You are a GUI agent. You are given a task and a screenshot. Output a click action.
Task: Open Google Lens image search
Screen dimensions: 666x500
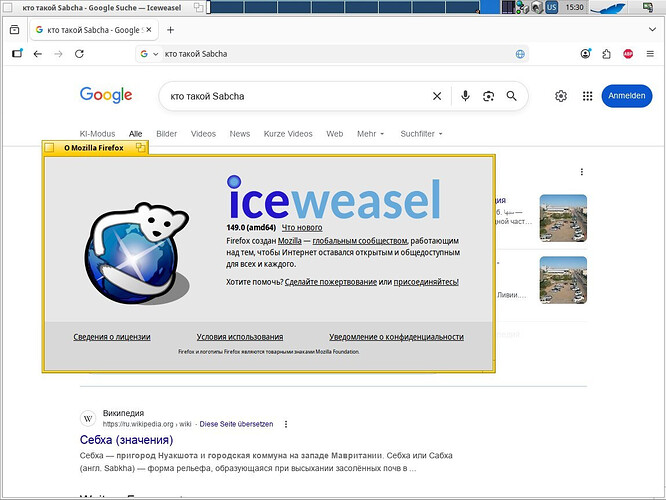[x=488, y=96]
